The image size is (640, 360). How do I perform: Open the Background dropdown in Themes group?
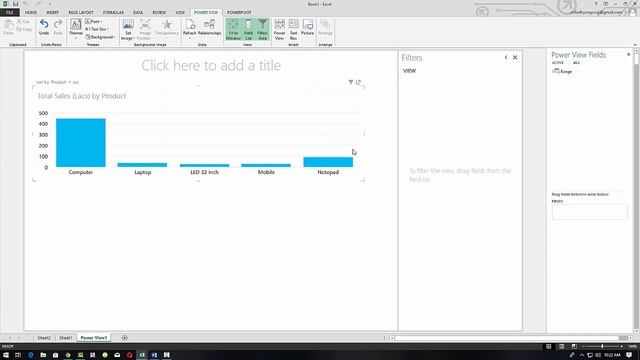point(101,37)
